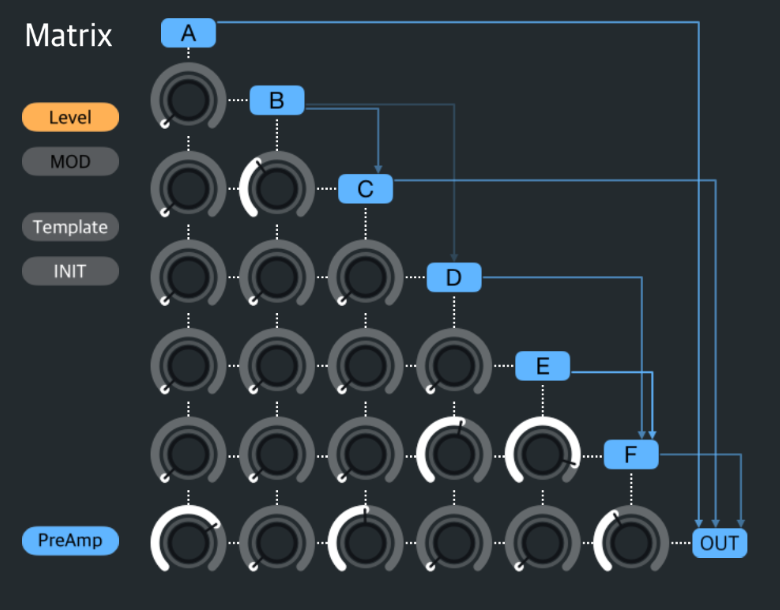Enable the Level view mode
780x610 pixels.
(x=70, y=118)
